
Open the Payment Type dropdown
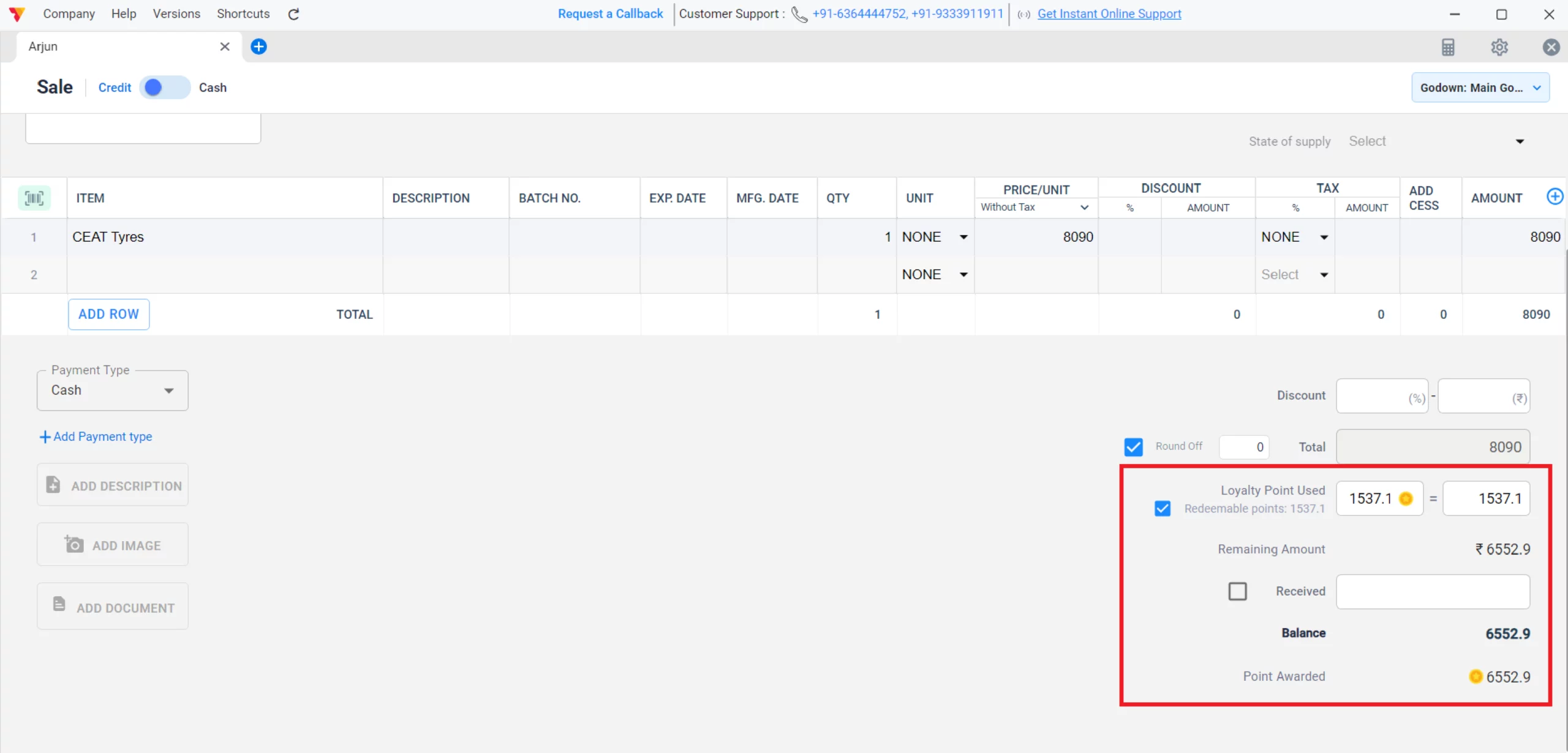point(113,391)
